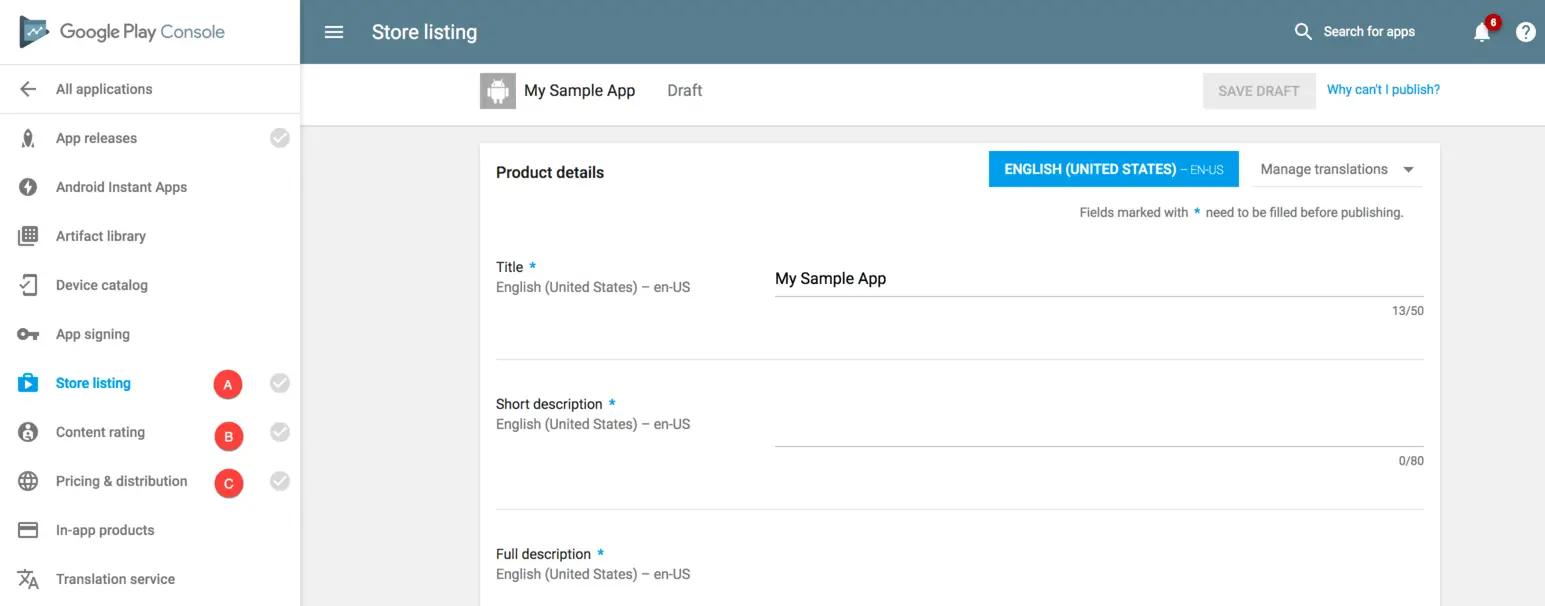Image resolution: width=1545 pixels, height=606 pixels.
Task: Focus the Title field containing My Sample App
Action: point(1098,279)
